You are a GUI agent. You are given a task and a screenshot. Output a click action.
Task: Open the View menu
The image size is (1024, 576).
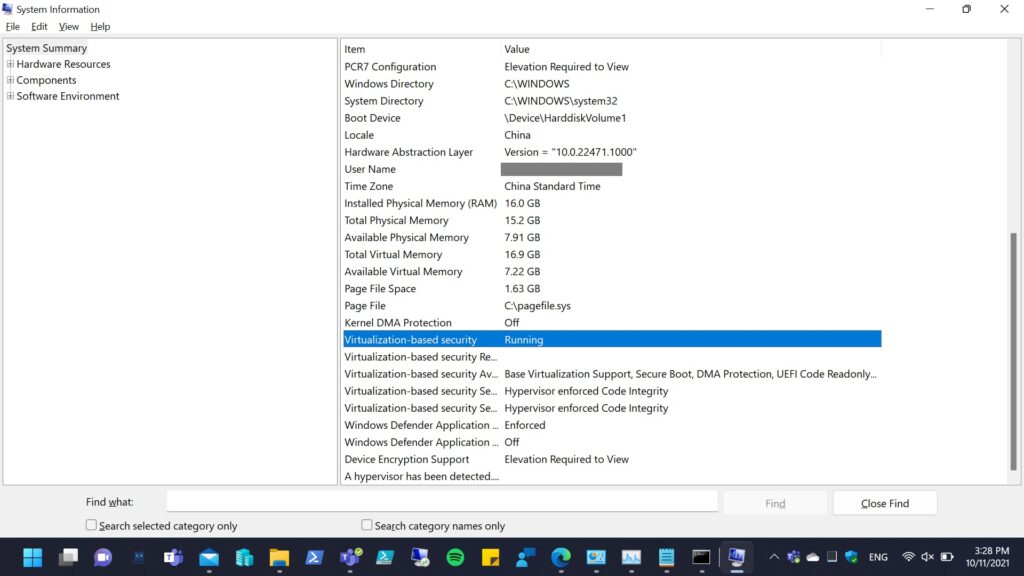coord(69,26)
